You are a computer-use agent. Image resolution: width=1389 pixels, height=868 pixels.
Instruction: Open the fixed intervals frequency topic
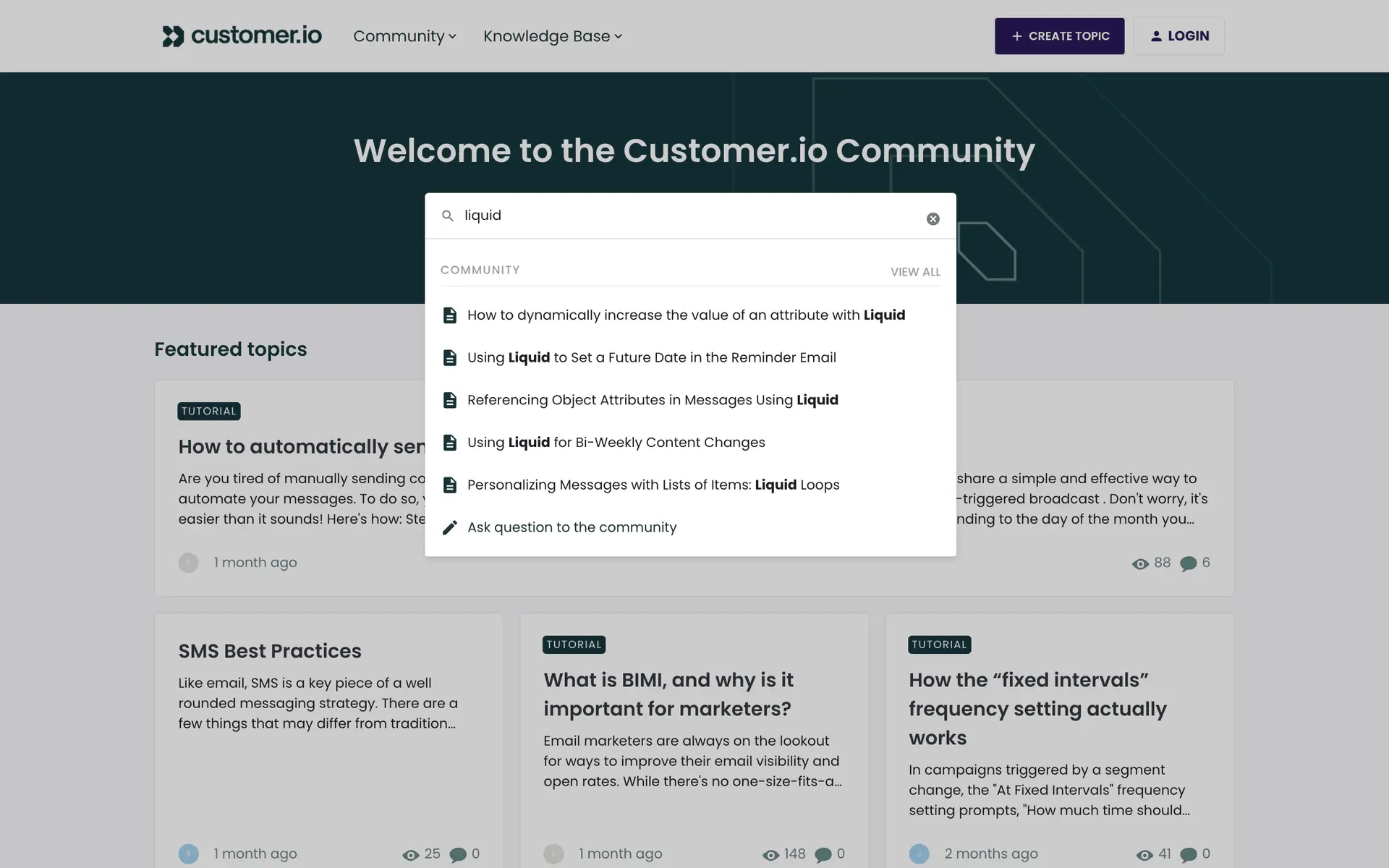(1037, 708)
